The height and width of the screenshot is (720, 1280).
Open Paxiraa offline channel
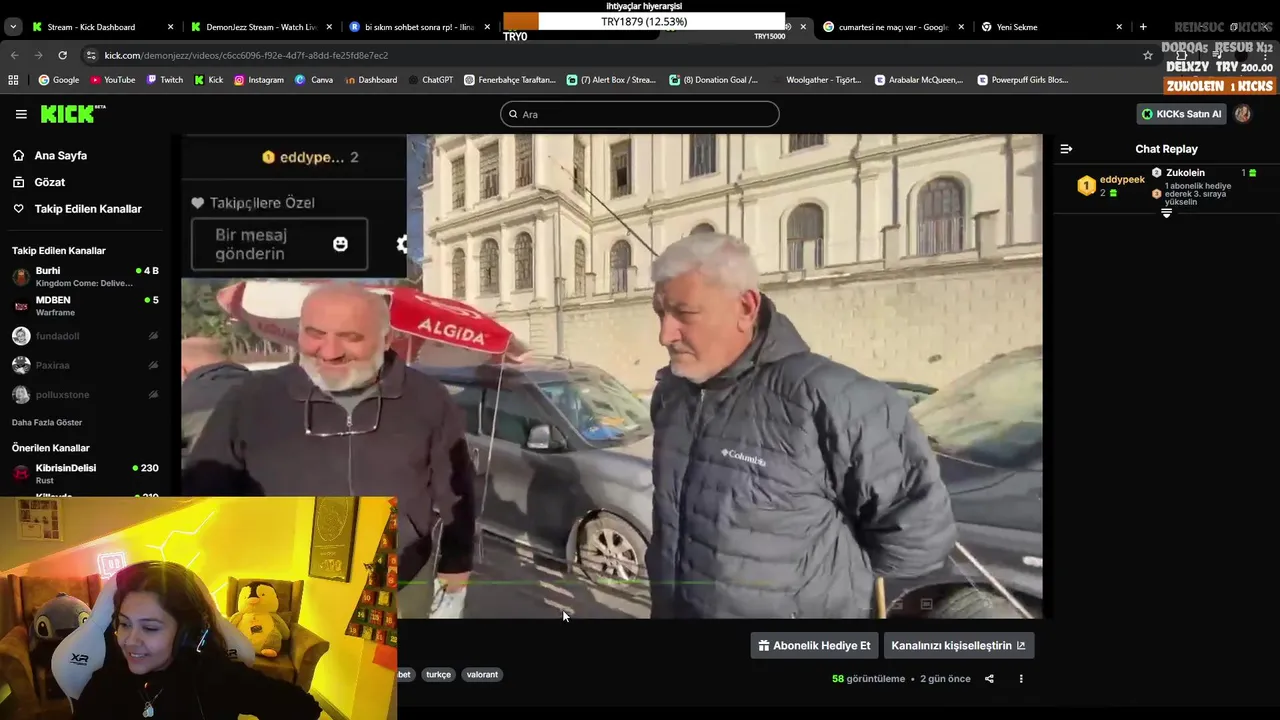point(85,365)
